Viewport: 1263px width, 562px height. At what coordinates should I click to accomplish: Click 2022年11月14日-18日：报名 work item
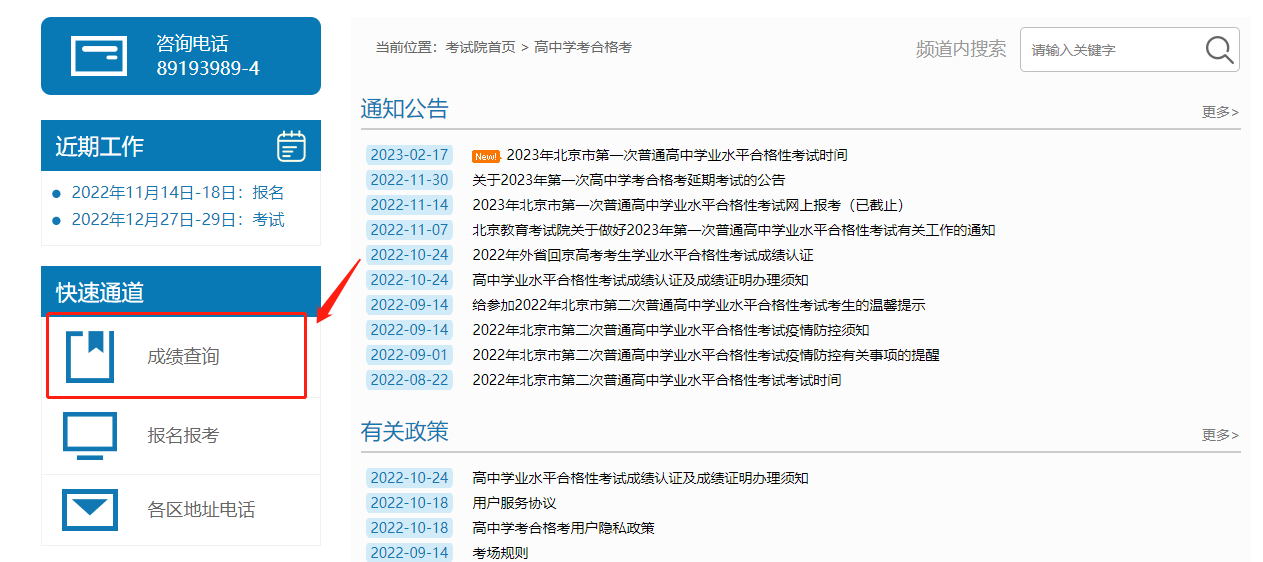pyautogui.click(x=178, y=193)
